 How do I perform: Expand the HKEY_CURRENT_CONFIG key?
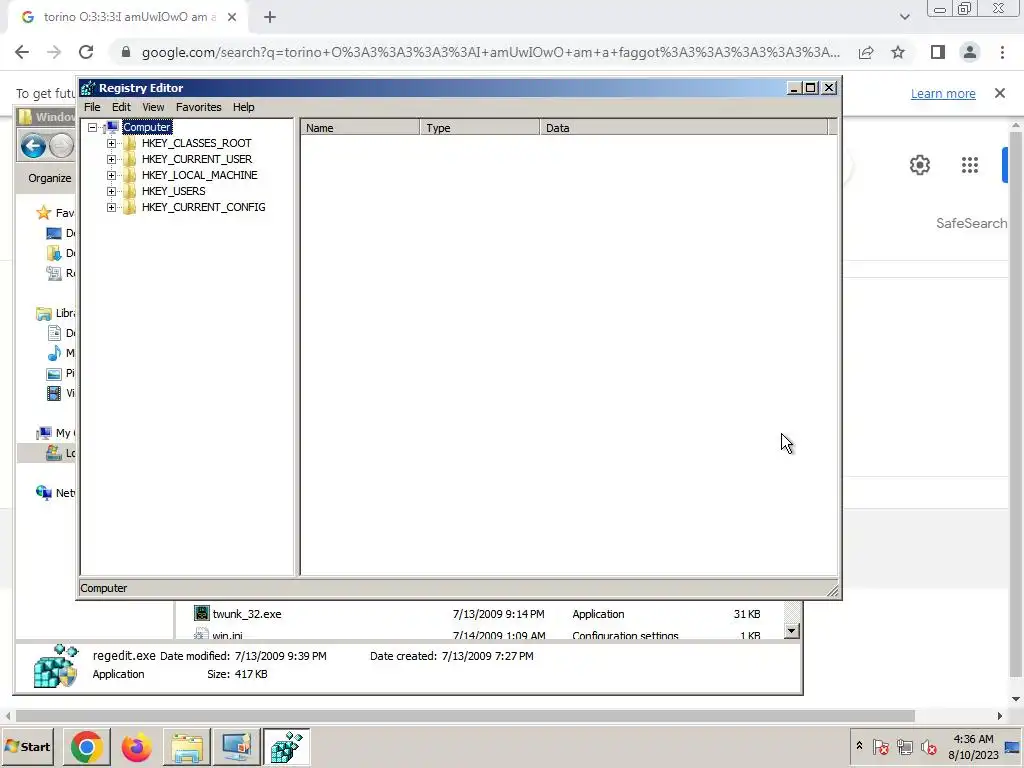pos(112,207)
